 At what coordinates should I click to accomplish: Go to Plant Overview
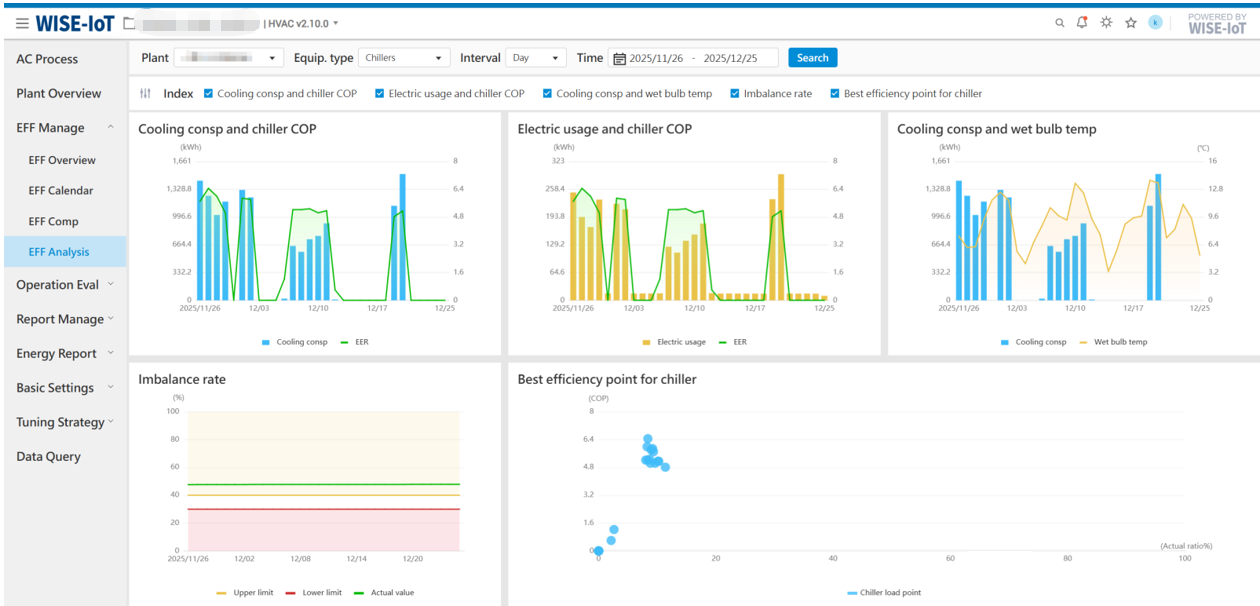click(x=59, y=94)
